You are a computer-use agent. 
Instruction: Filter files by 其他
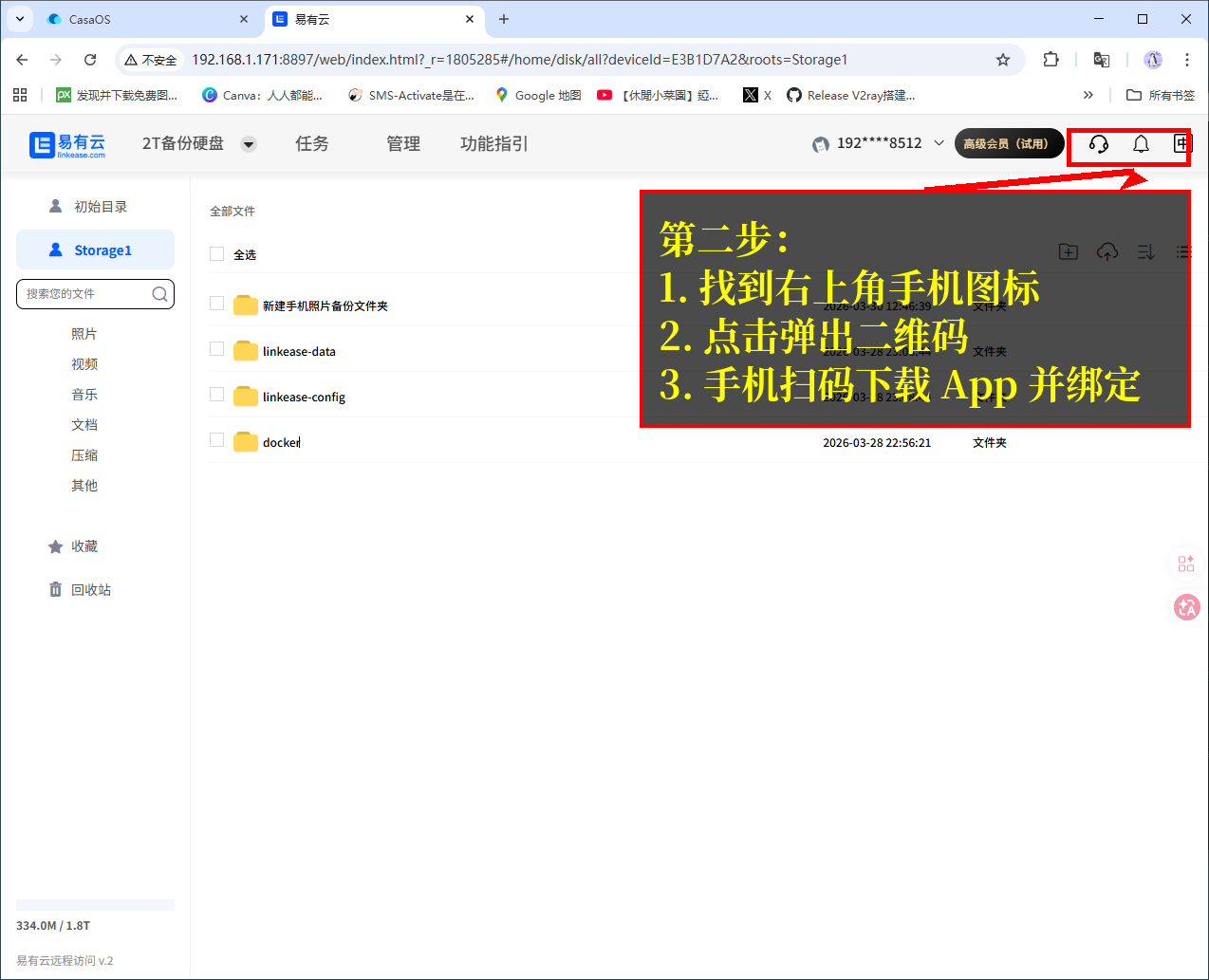click(84, 486)
